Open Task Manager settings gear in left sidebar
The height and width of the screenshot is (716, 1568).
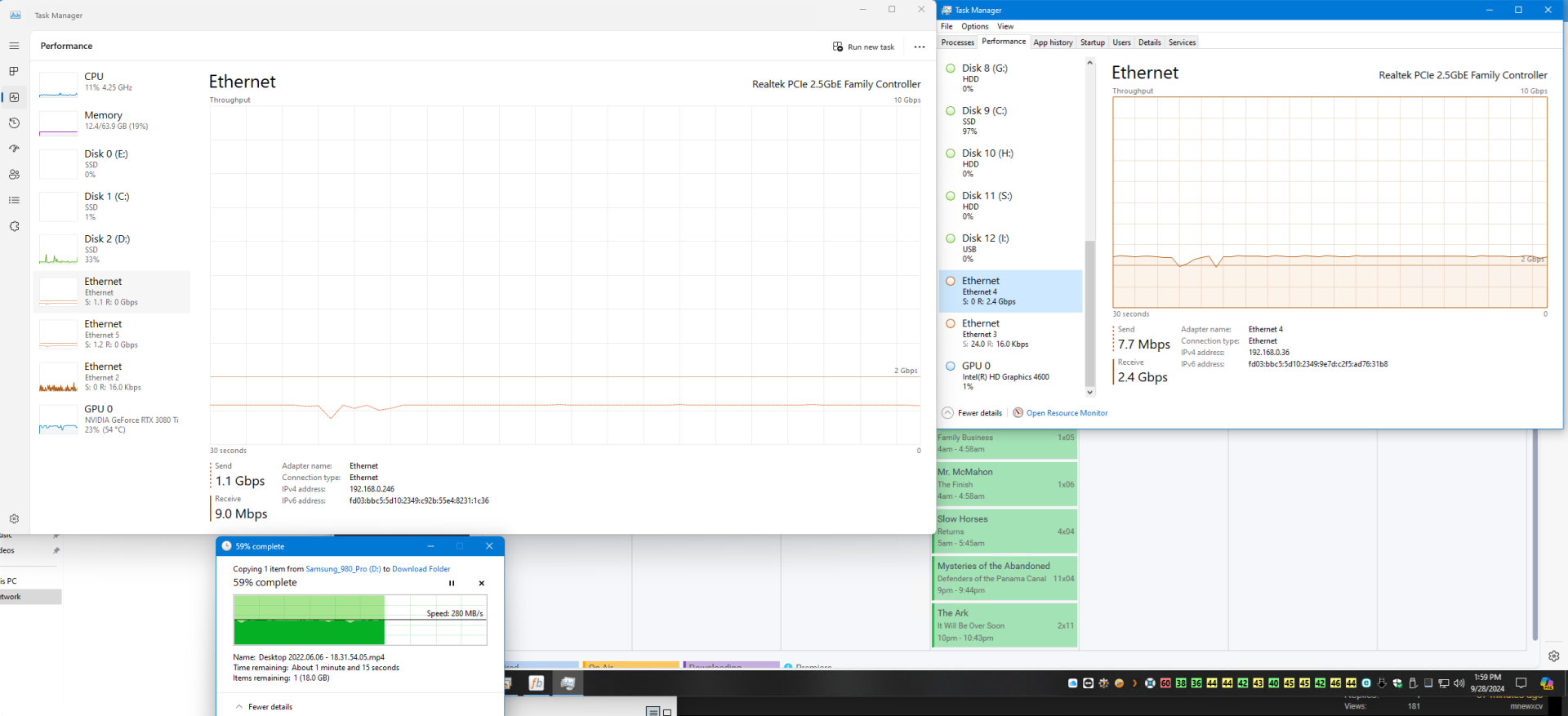tap(14, 519)
